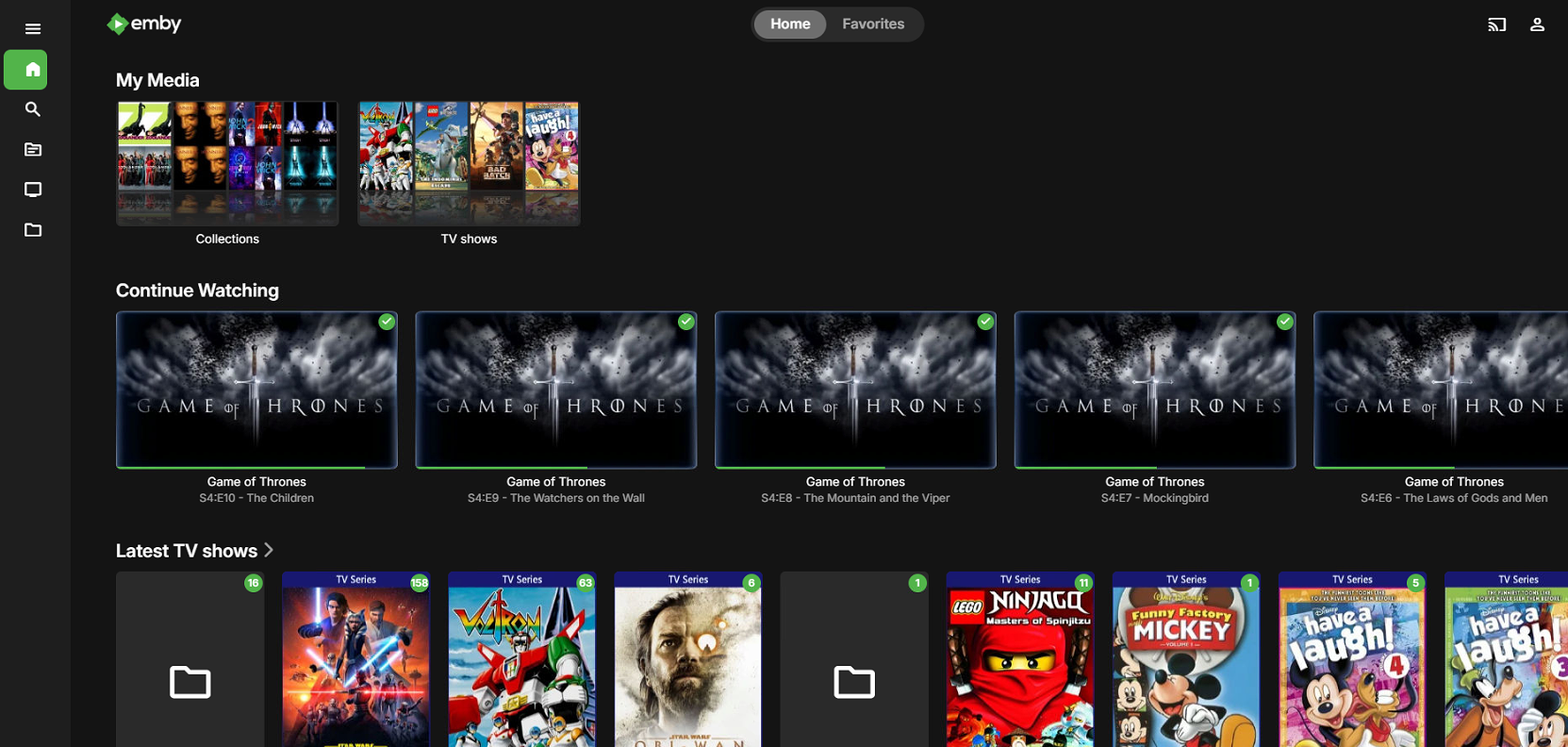Play the S4:E7 Mockingbird thumbnail
1568x747 pixels.
point(1155,390)
